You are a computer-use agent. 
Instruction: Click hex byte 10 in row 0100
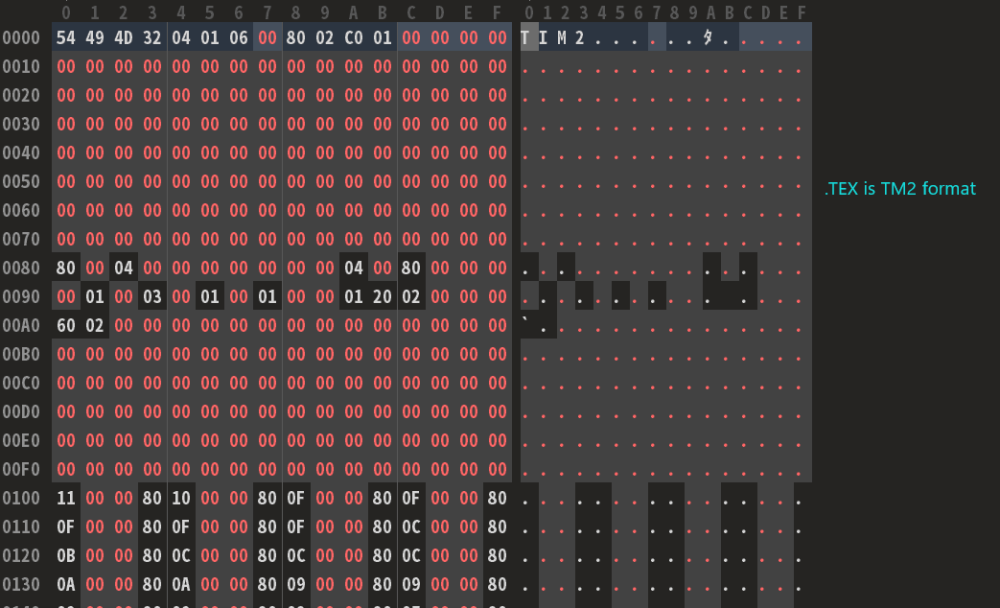point(180,498)
